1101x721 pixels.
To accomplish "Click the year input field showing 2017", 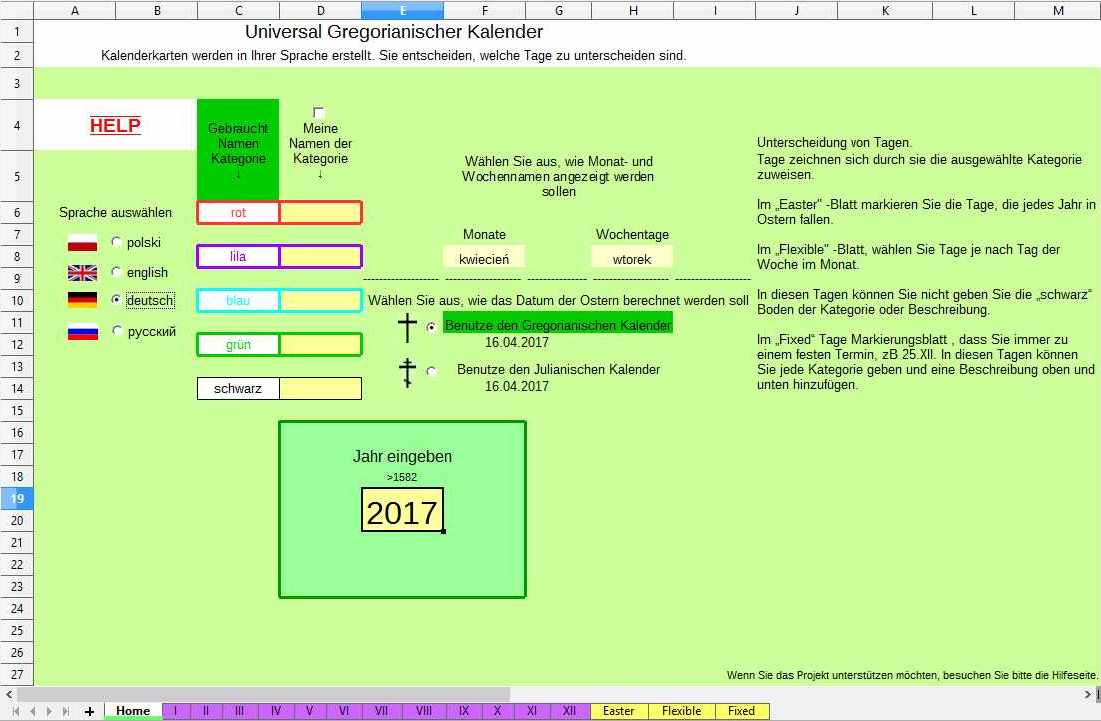I will tap(402, 511).
